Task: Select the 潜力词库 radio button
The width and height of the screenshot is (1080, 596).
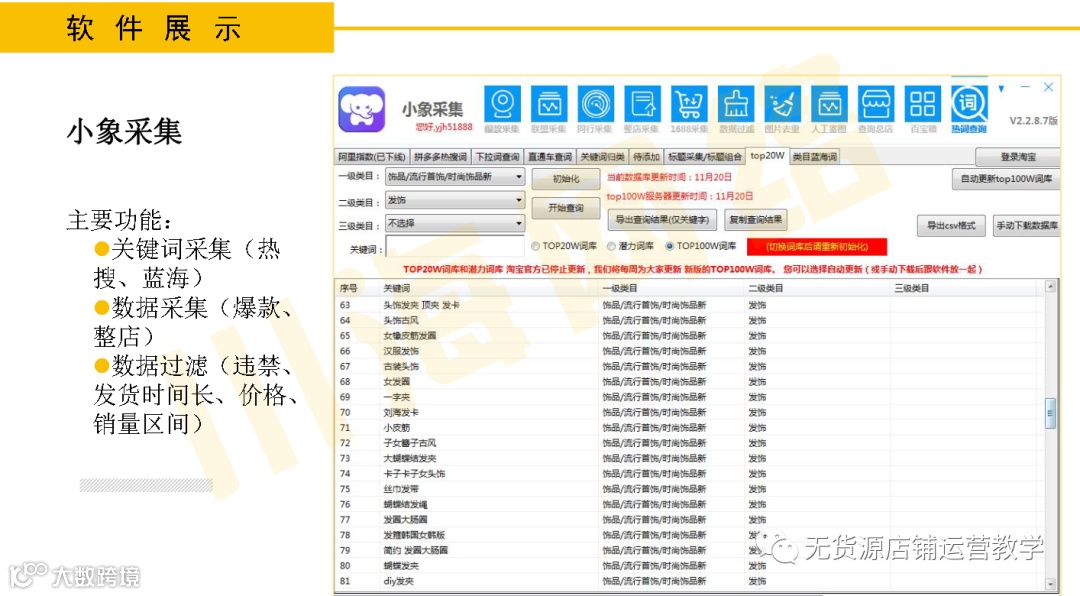Action: click(x=611, y=246)
